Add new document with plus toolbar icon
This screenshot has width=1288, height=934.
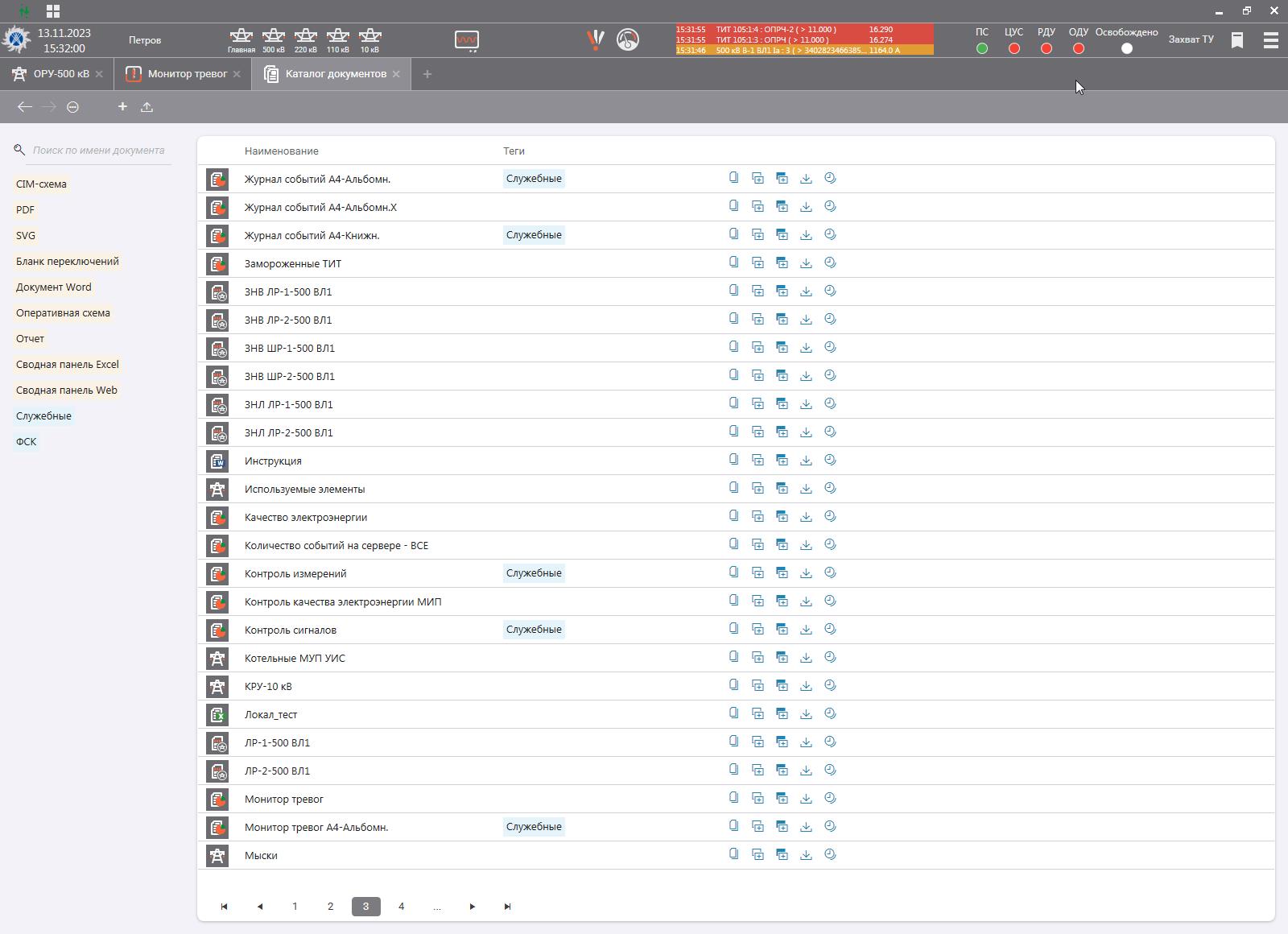click(x=122, y=106)
